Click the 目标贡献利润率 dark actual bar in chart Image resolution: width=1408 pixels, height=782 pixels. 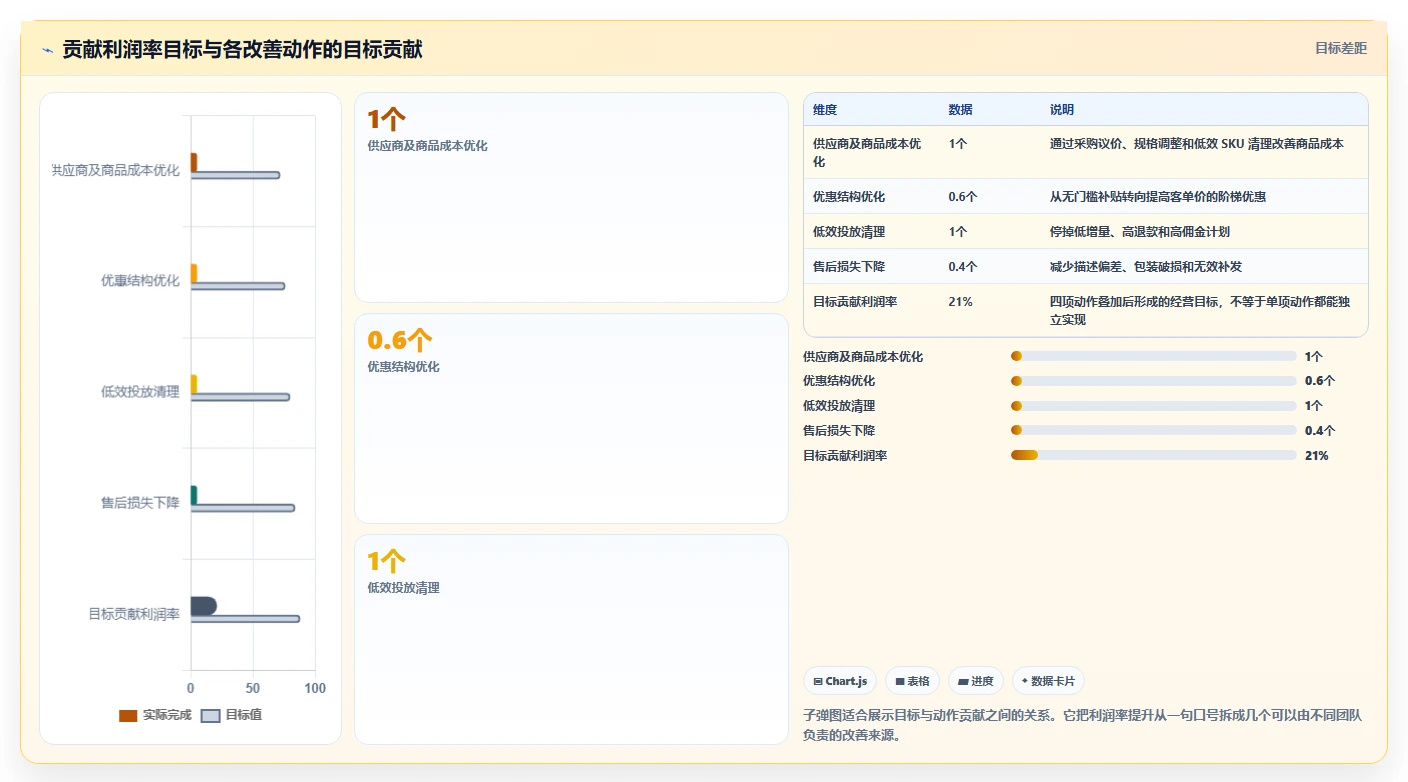coord(203,606)
